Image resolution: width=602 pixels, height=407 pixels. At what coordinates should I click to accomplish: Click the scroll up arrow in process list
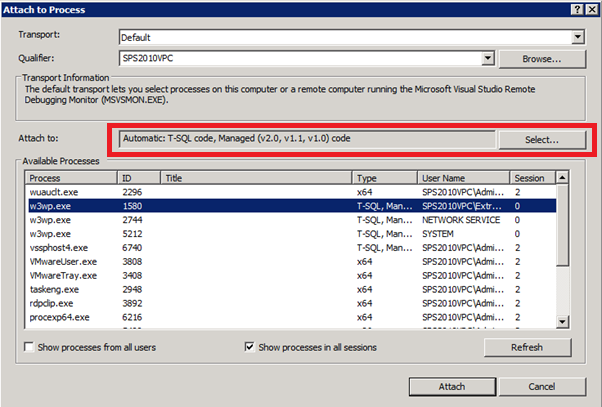[562, 178]
